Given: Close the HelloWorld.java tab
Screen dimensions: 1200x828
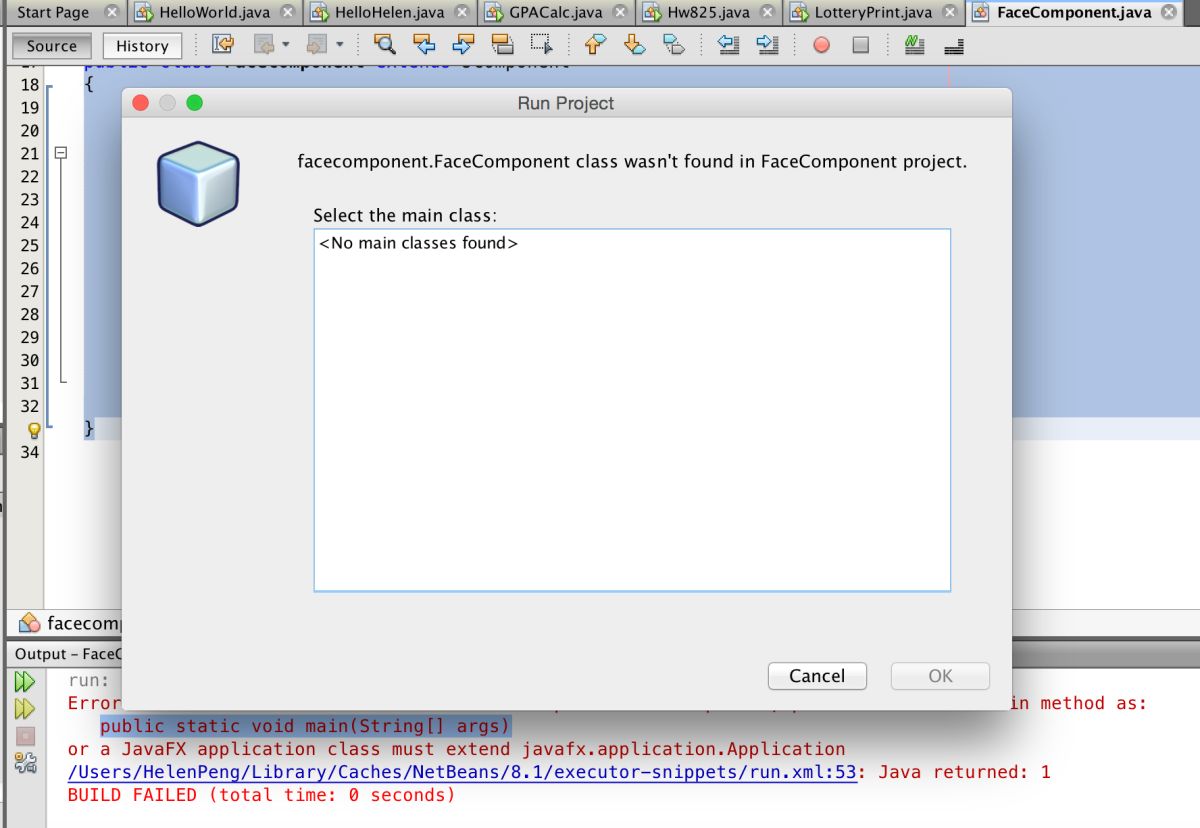Looking at the screenshot, I should tap(288, 13).
